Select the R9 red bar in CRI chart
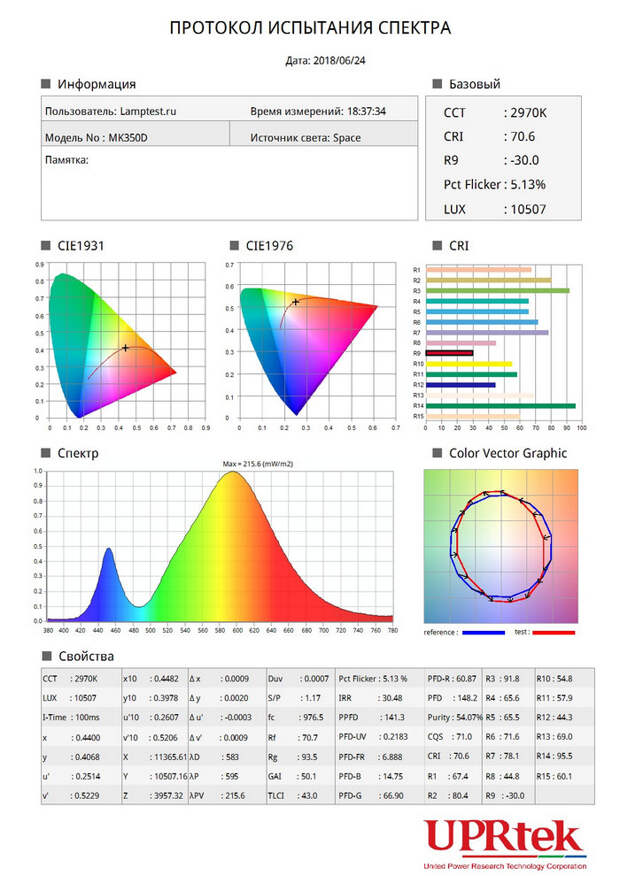Image resolution: width=620 pixels, height=876 pixels. 449,353
